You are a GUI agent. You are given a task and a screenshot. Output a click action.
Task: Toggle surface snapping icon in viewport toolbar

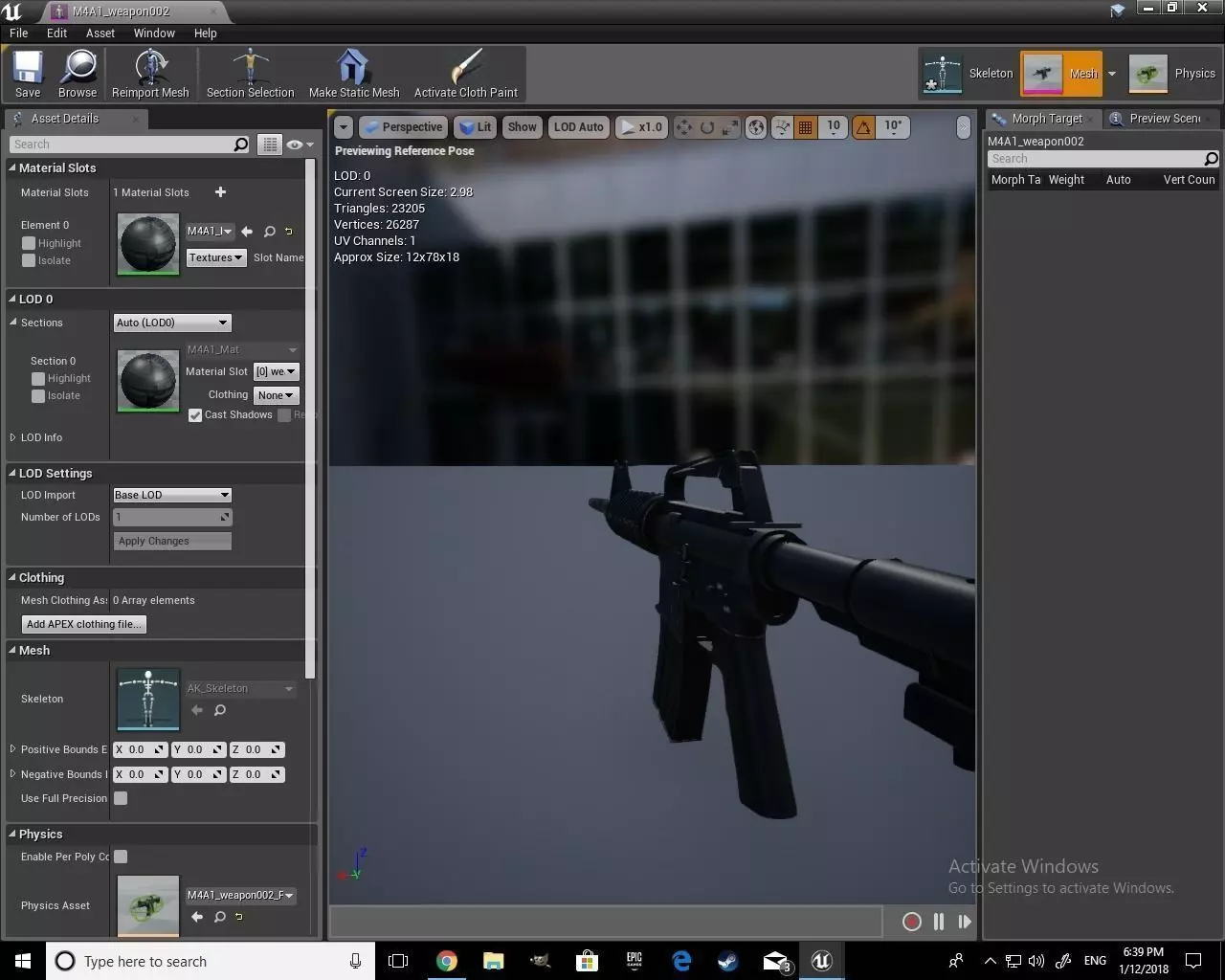(x=783, y=126)
